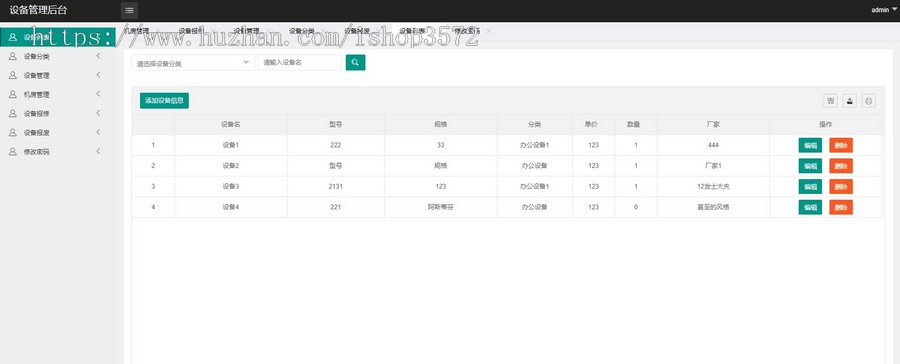
Task: Click model cell 2131 of 设备3
Action: (x=336, y=187)
